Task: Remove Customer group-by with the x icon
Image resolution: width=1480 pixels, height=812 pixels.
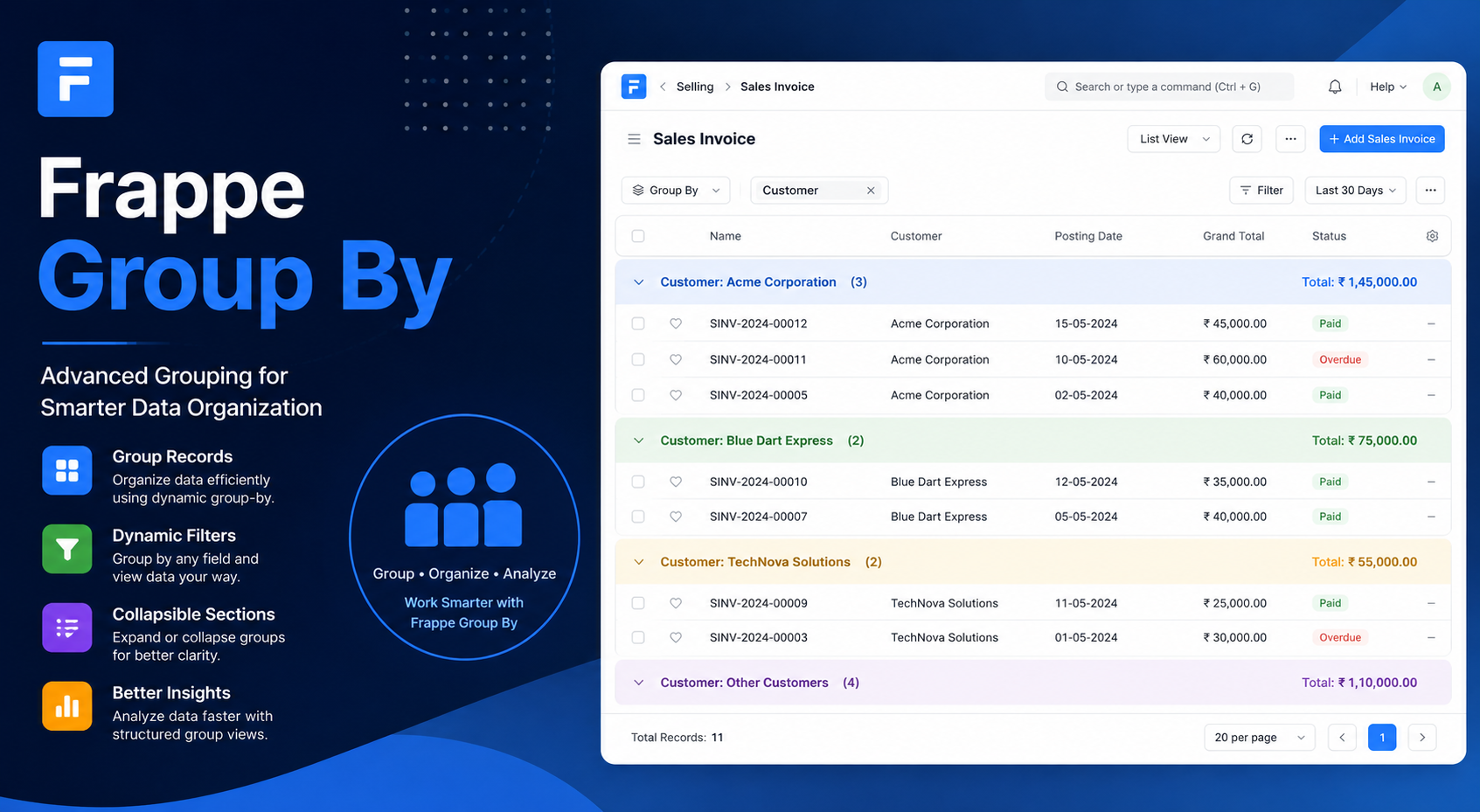Action: tap(871, 191)
